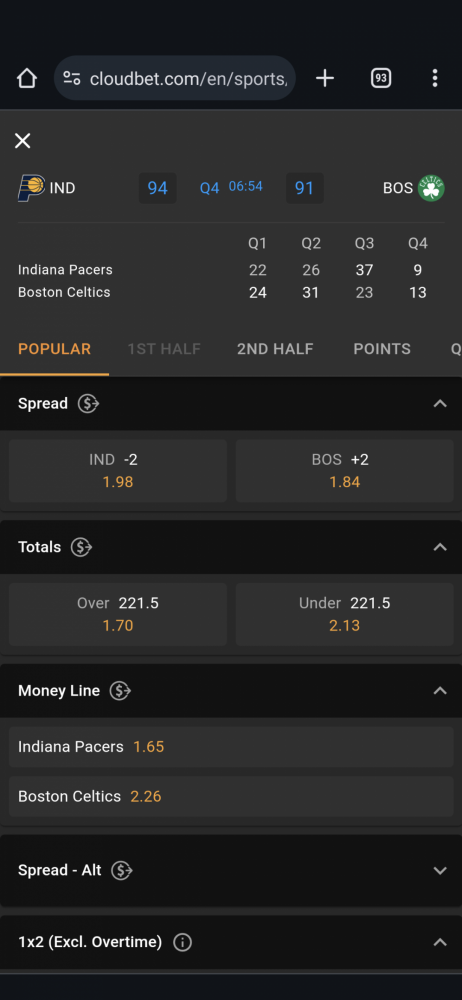Open the site settings icon in address bar
The width and height of the screenshot is (462, 1000).
coord(72,78)
